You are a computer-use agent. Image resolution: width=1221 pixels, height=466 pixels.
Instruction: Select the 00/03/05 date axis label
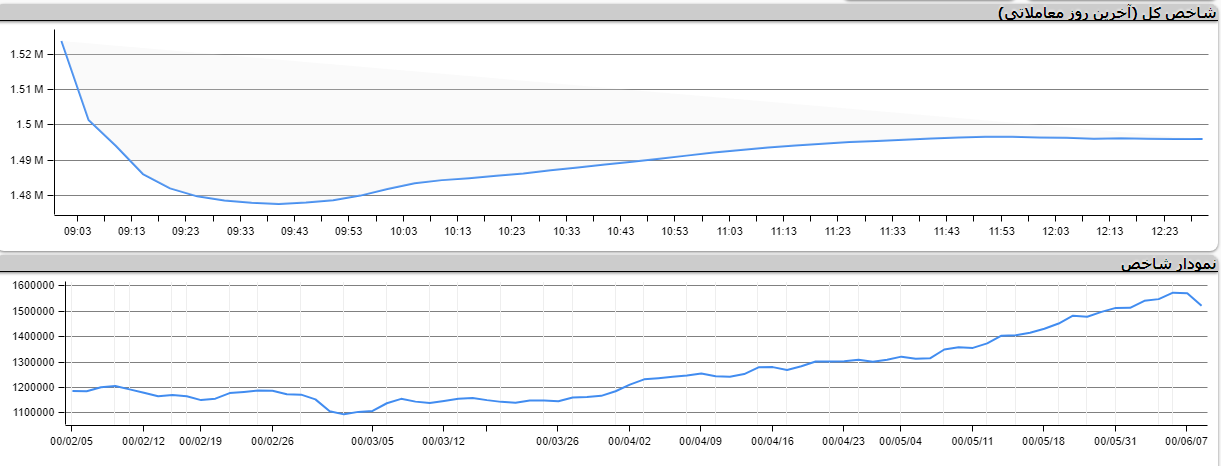[x=371, y=440]
